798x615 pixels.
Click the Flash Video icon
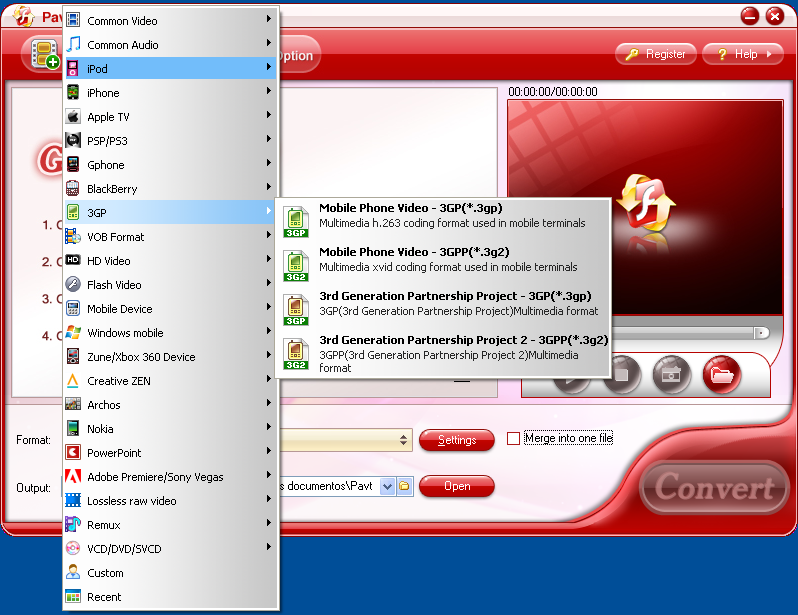(x=73, y=284)
